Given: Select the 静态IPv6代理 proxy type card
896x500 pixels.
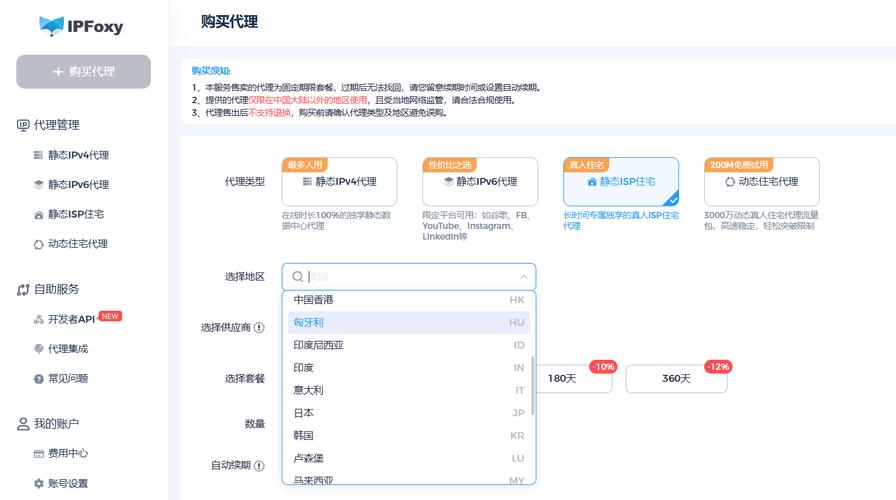Looking at the screenshot, I should [x=480, y=182].
